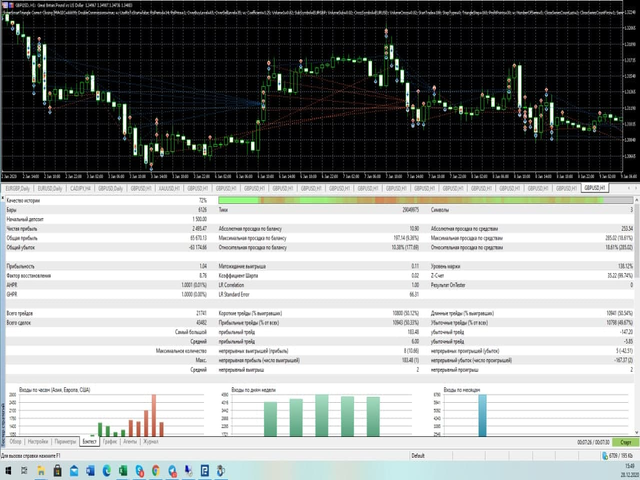Select the Общая прибыль row label
Image resolution: width=640 pixels, height=480 pixels.
tap(22, 238)
